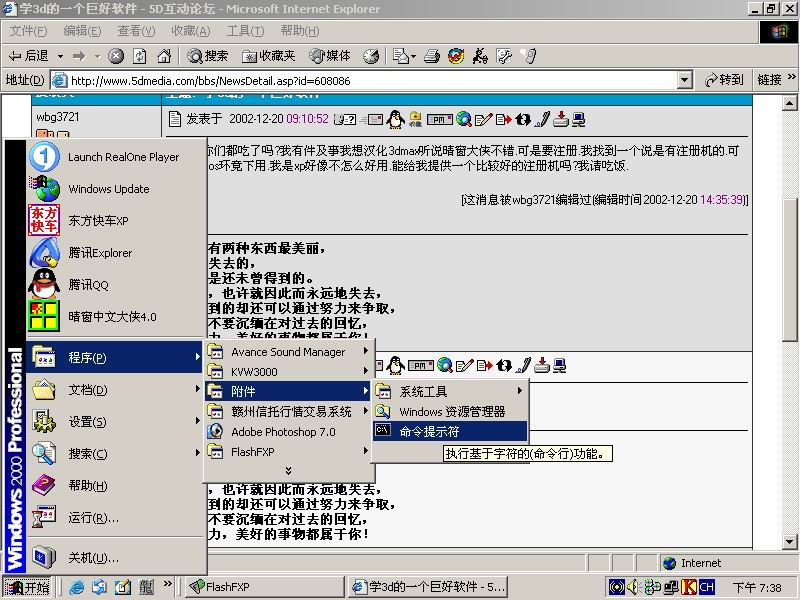Click the 转到 Go button

[x=723, y=80]
